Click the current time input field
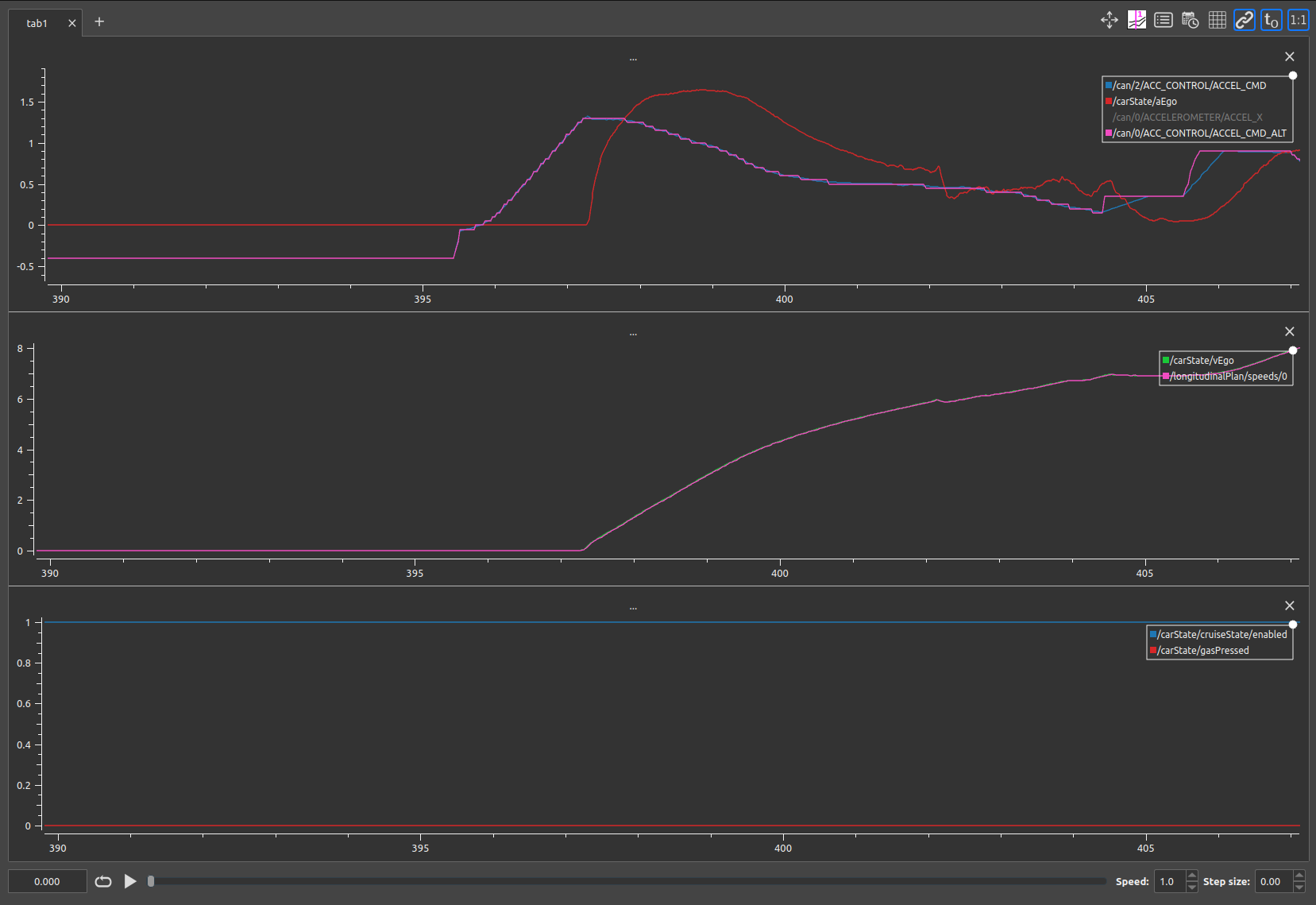Screen dimensions: 1316x905 pyautogui.click(x=48, y=881)
